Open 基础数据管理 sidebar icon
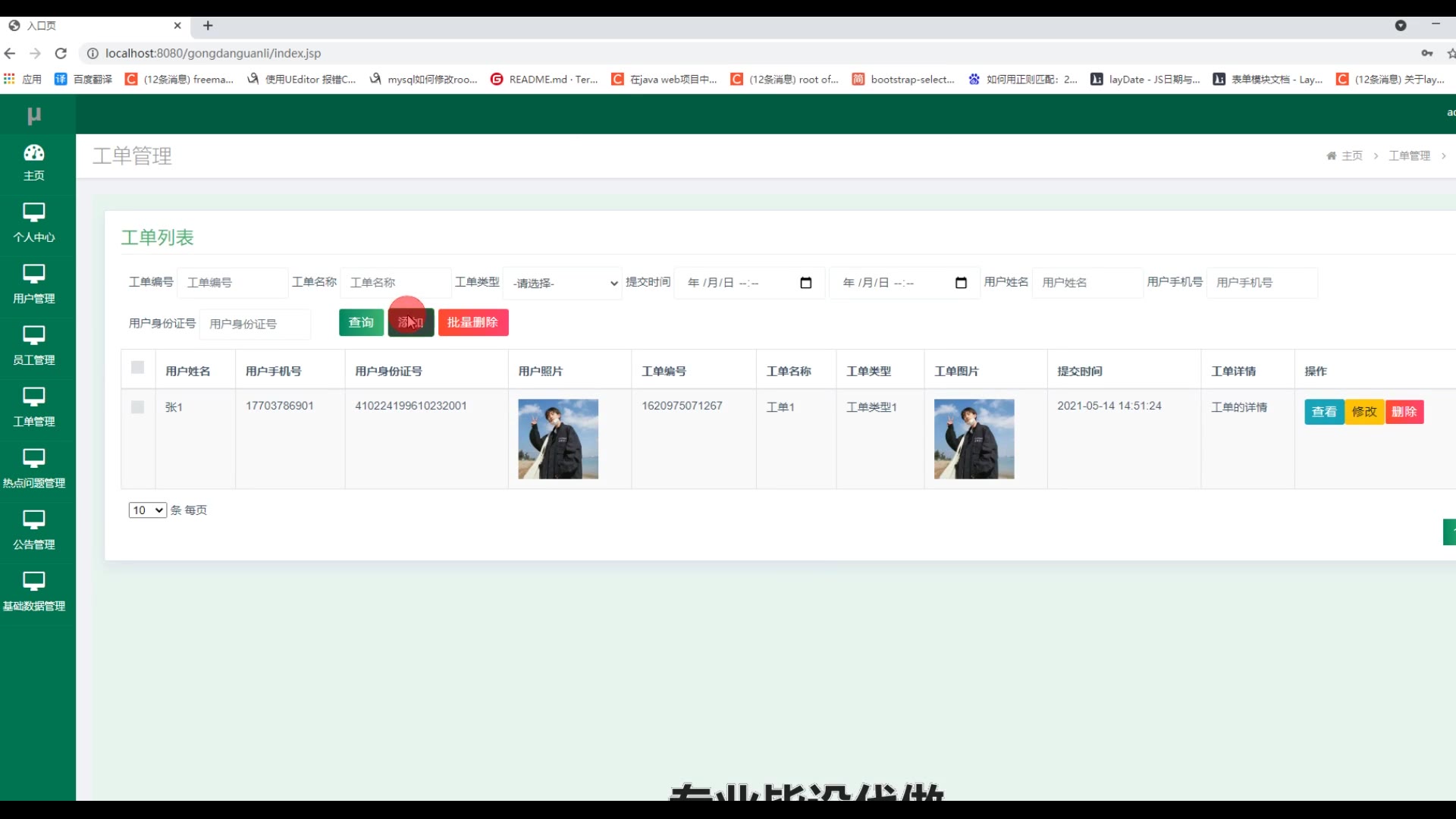This screenshot has width=1456, height=819. (33, 581)
